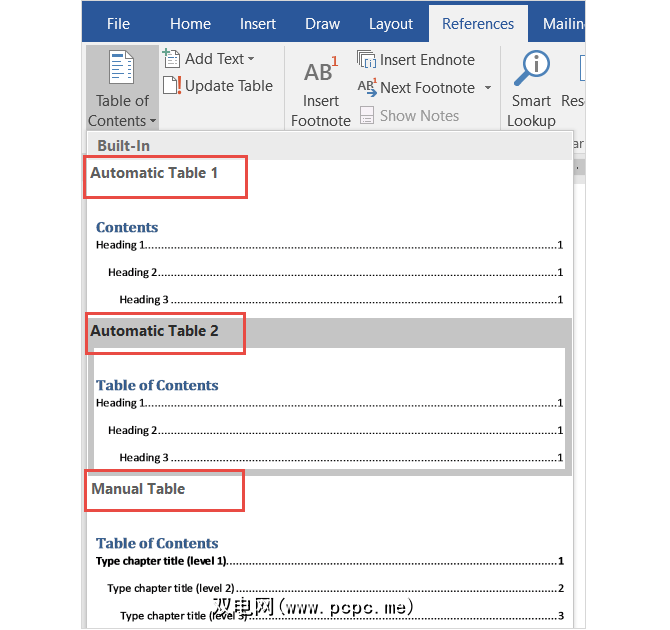
Task: Click the Smart Lookup label
Action: (x=531, y=111)
